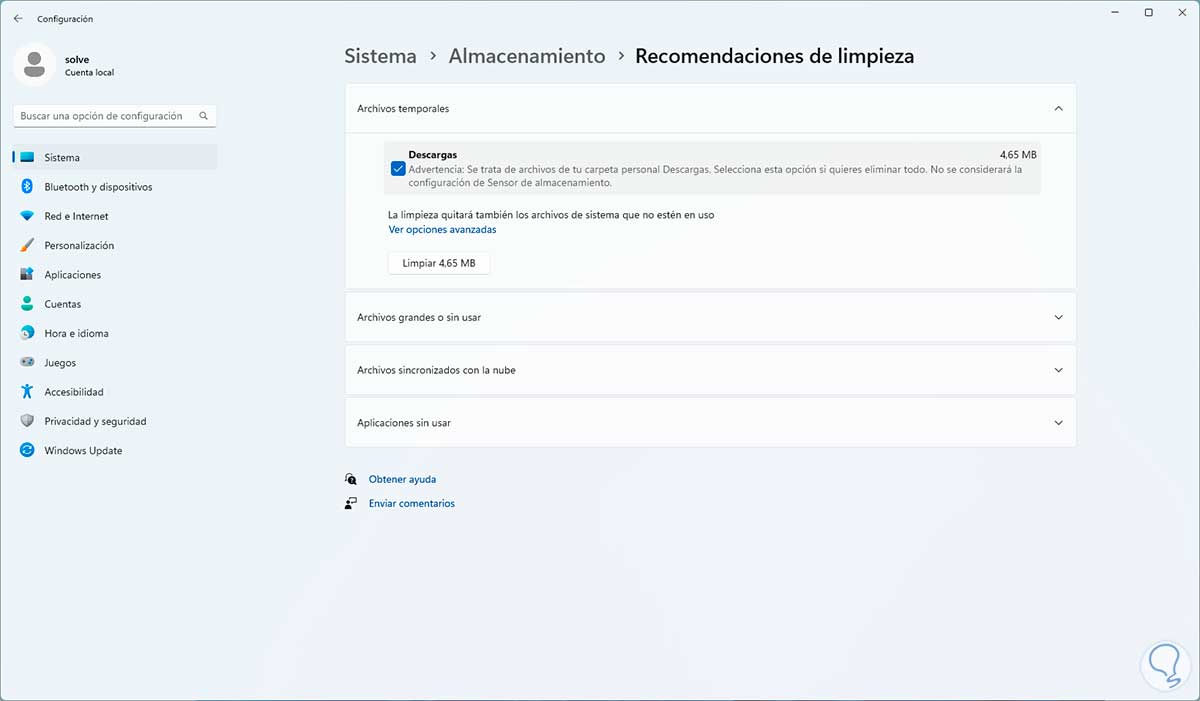This screenshot has width=1200, height=701.
Task: Click the Accesibilidad figure icon
Action: (x=27, y=392)
